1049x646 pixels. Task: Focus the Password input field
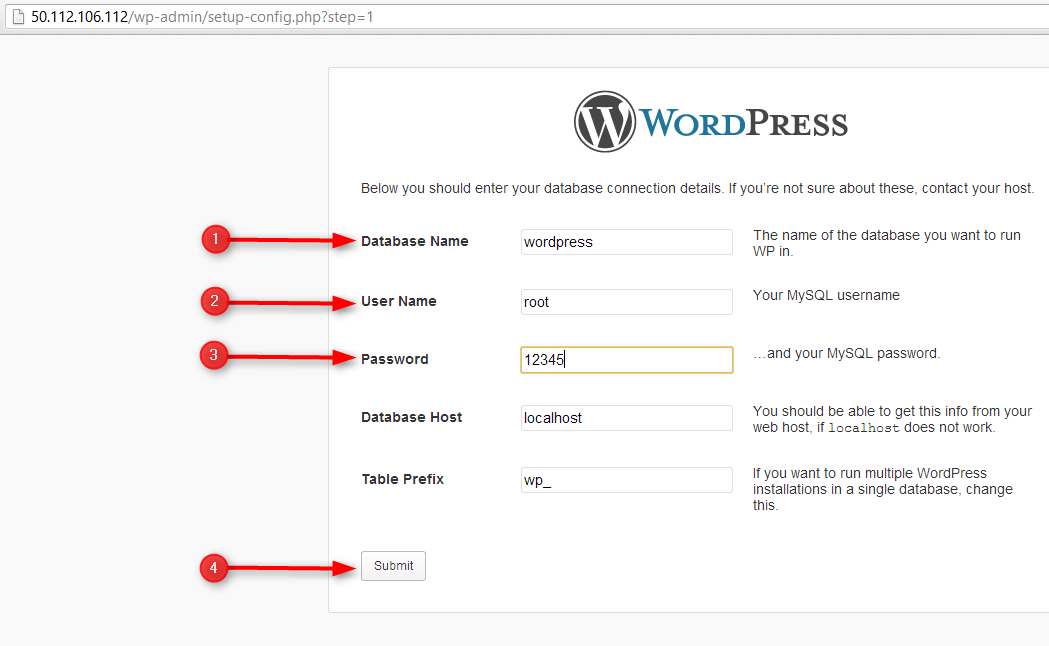627,360
